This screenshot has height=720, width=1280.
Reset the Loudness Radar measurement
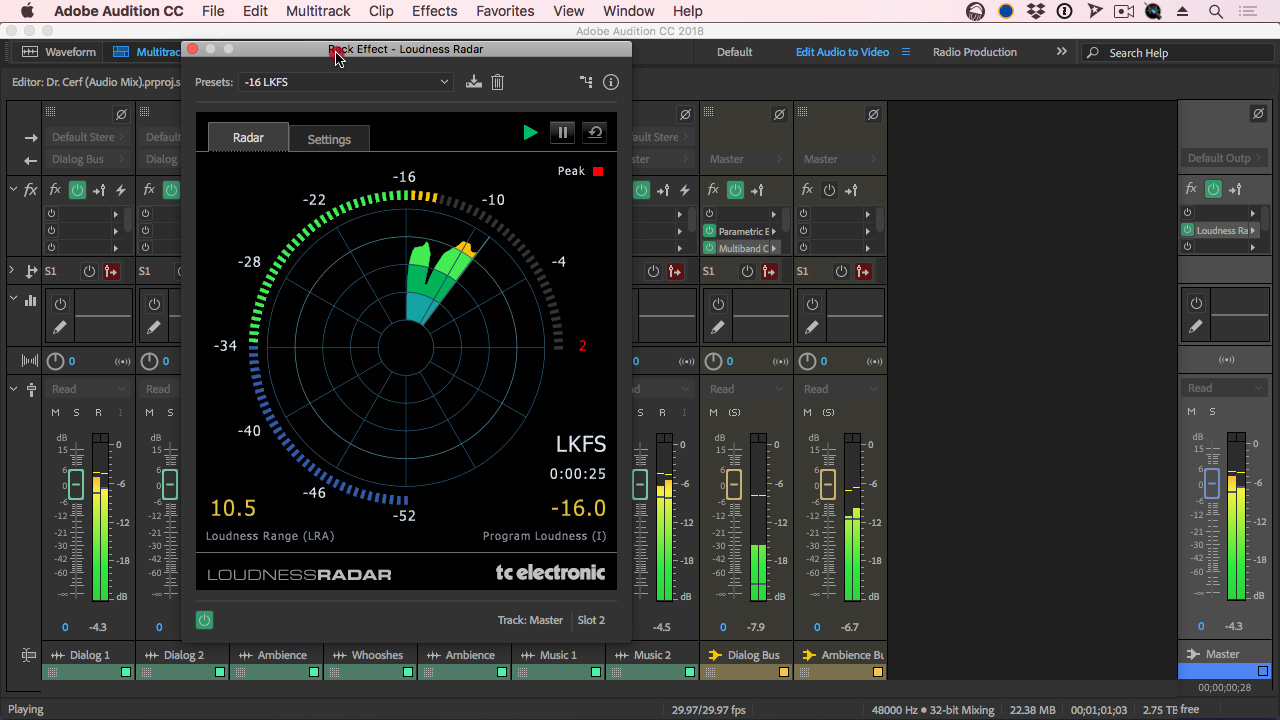(x=595, y=132)
